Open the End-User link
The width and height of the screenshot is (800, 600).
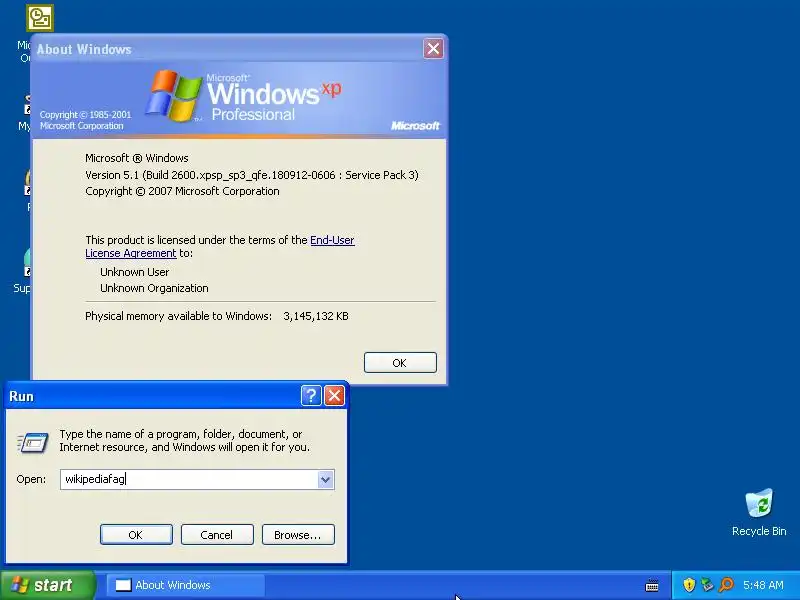(332, 240)
